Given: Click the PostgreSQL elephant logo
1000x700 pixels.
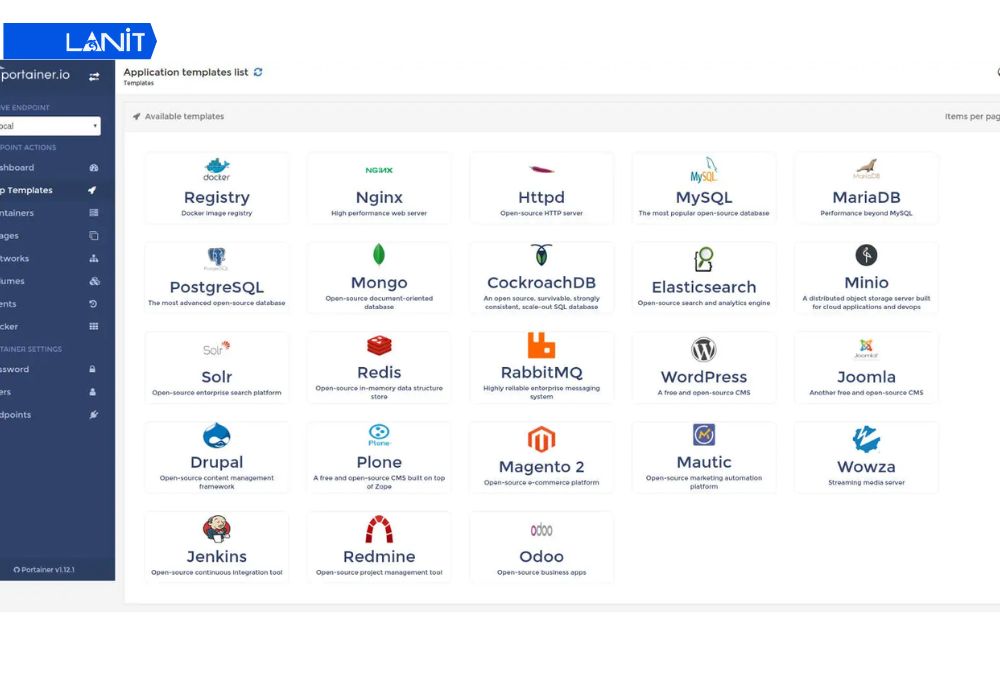Looking at the screenshot, I should click(217, 259).
